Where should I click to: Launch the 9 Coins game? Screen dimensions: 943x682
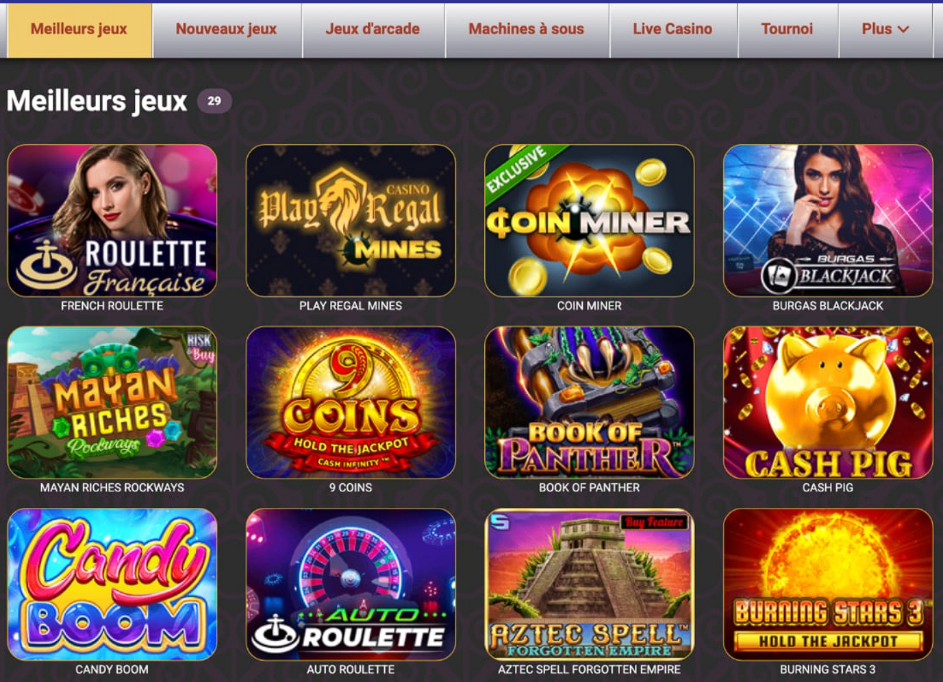(351, 402)
